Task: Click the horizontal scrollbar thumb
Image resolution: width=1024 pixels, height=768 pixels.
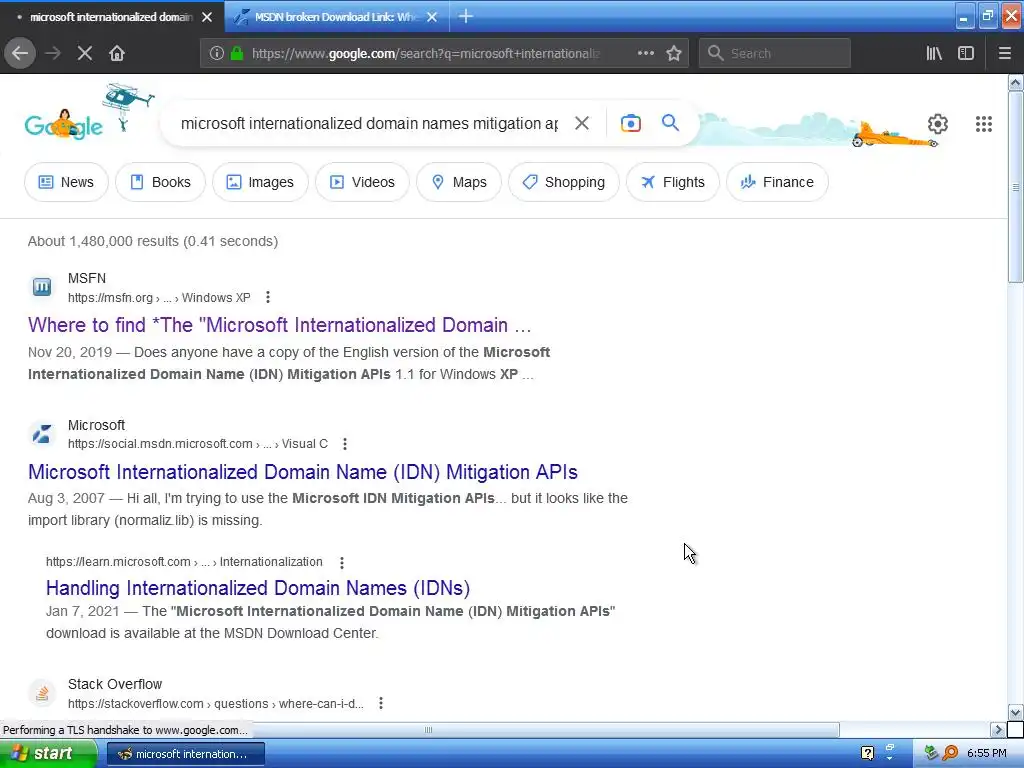Action: pyautogui.click(x=428, y=729)
